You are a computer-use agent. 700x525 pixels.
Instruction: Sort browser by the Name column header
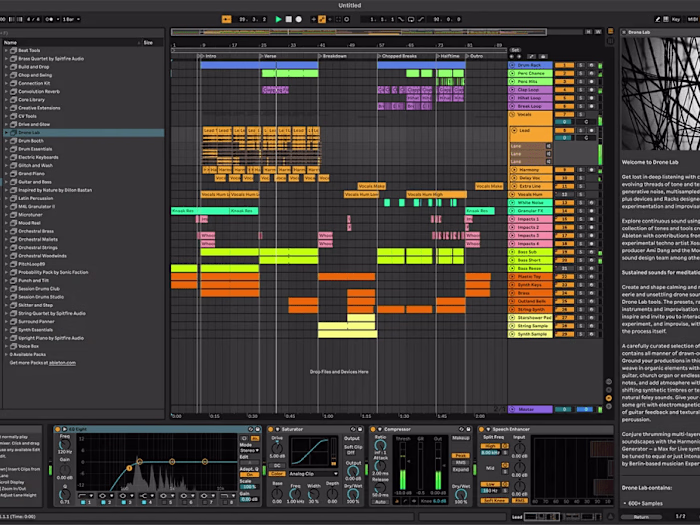coord(71,42)
